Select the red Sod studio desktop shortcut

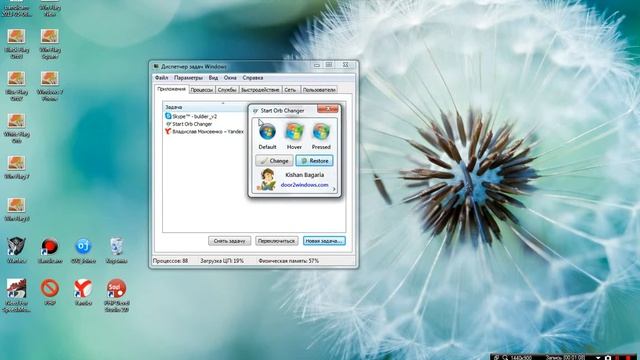point(116,296)
